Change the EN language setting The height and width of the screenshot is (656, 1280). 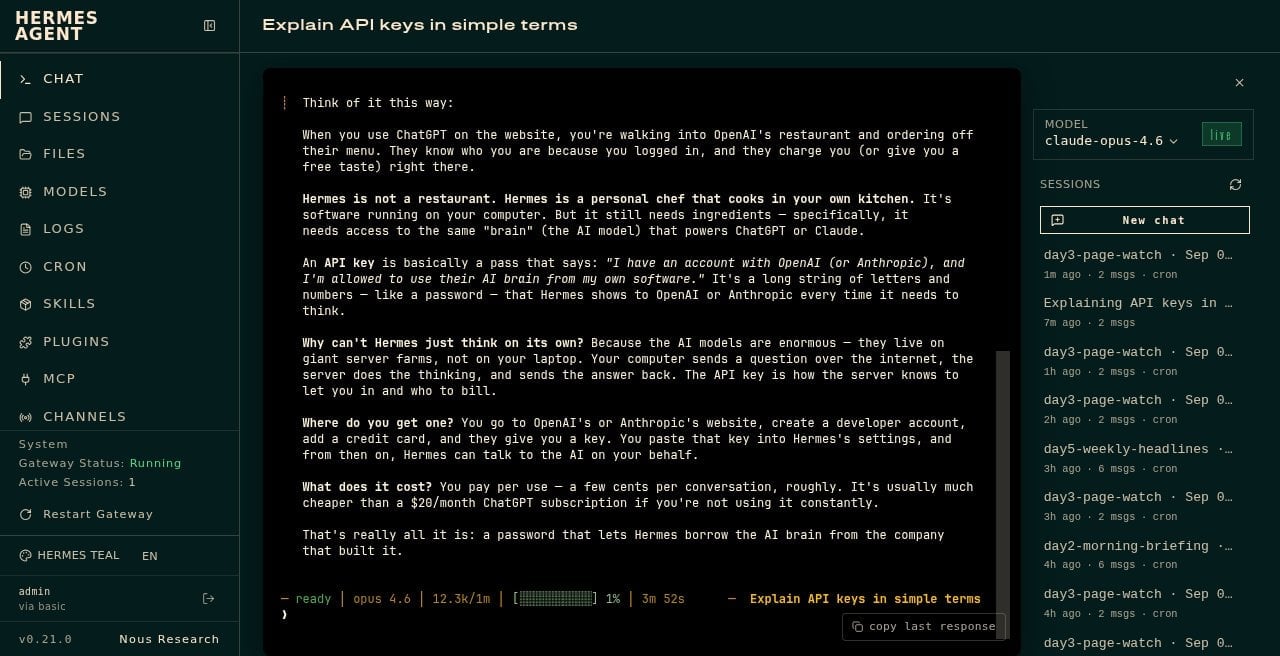click(x=150, y=556)
